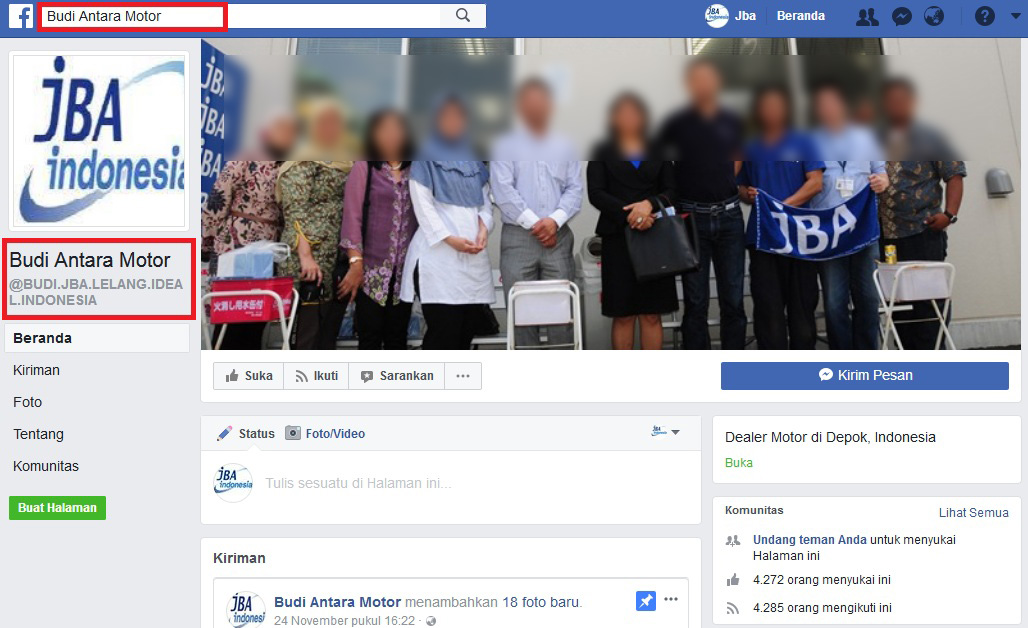The width and height of the screenshot is (1028, 628).
Task: Open the friend requests icon
Action: pyautogui.click(x=867, y=17)
